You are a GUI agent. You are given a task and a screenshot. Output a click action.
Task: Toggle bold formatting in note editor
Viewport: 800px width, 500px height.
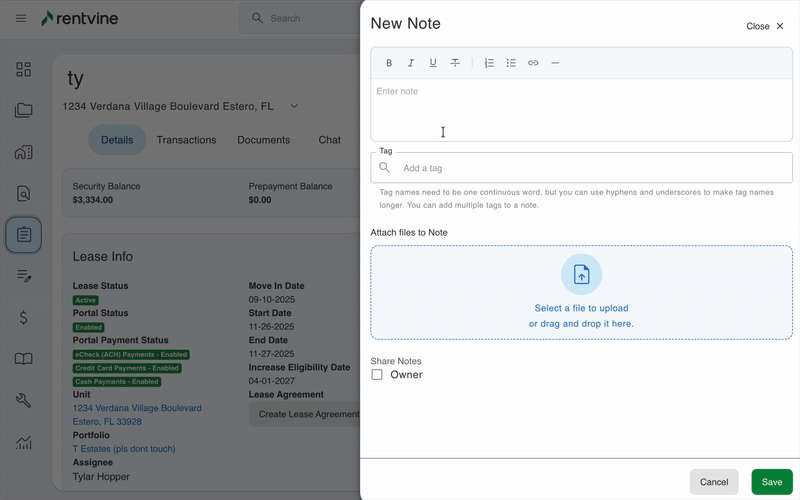pyautogui.click(x=389, y=63)
